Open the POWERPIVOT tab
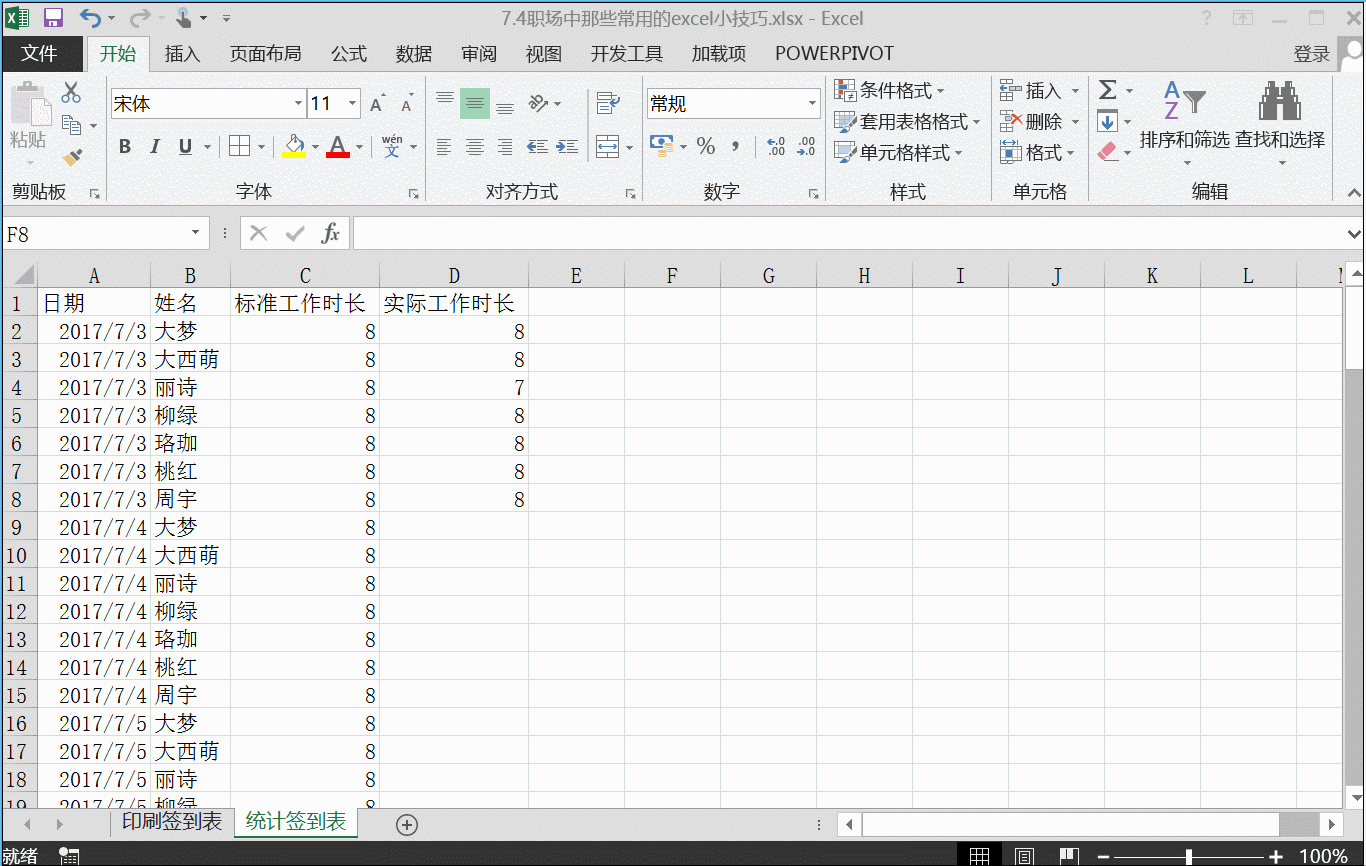The height and width of the screenshot is (866, 1366). click(x=834, y=54)
